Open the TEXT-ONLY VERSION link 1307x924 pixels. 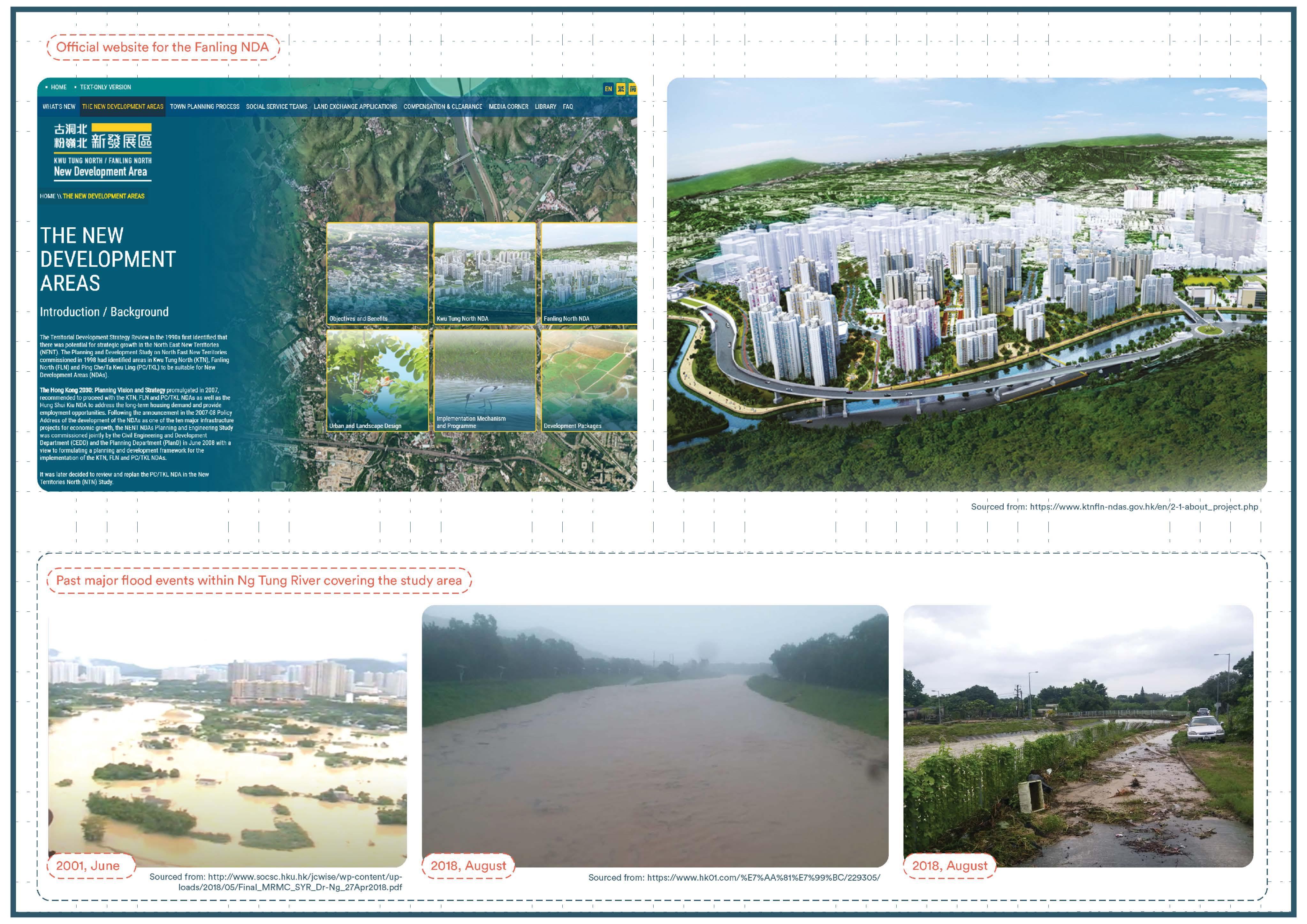click(x=105, y=87)
